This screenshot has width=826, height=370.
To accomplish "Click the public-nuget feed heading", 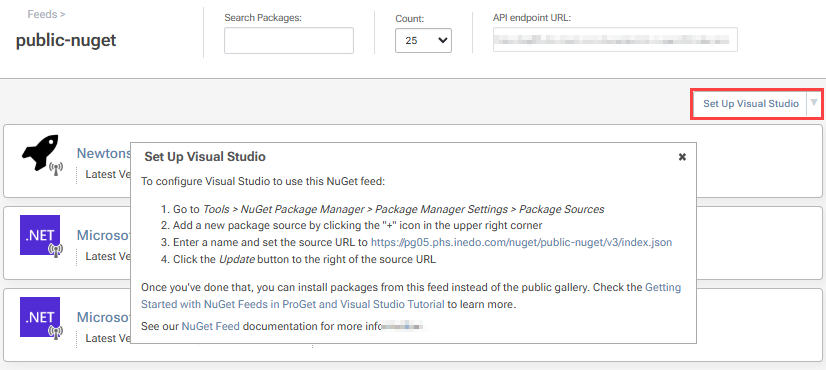I will [66, 40].
